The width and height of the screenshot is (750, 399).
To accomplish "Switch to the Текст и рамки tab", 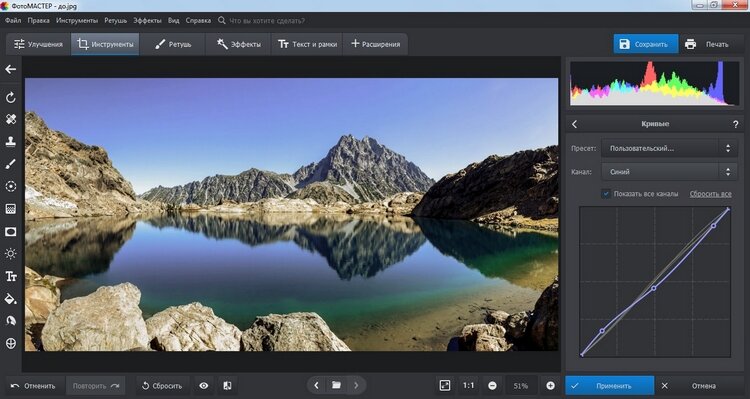I will pyautogui.click(x=307, y=44).
